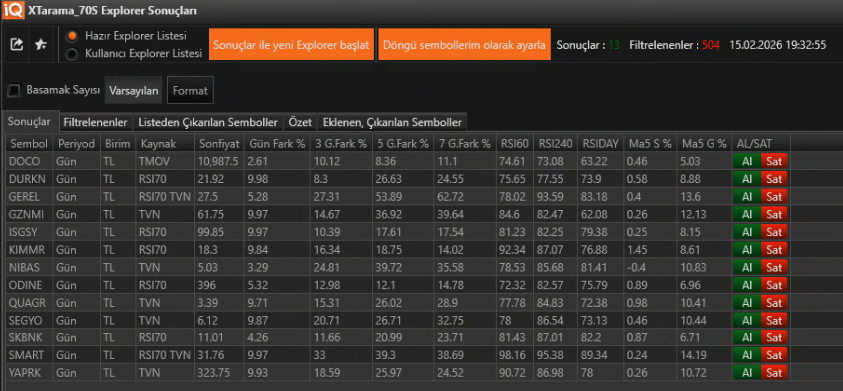Open the Filtrelenenler tab
This screenshot has width=843, height=391.
click(95, 123)
